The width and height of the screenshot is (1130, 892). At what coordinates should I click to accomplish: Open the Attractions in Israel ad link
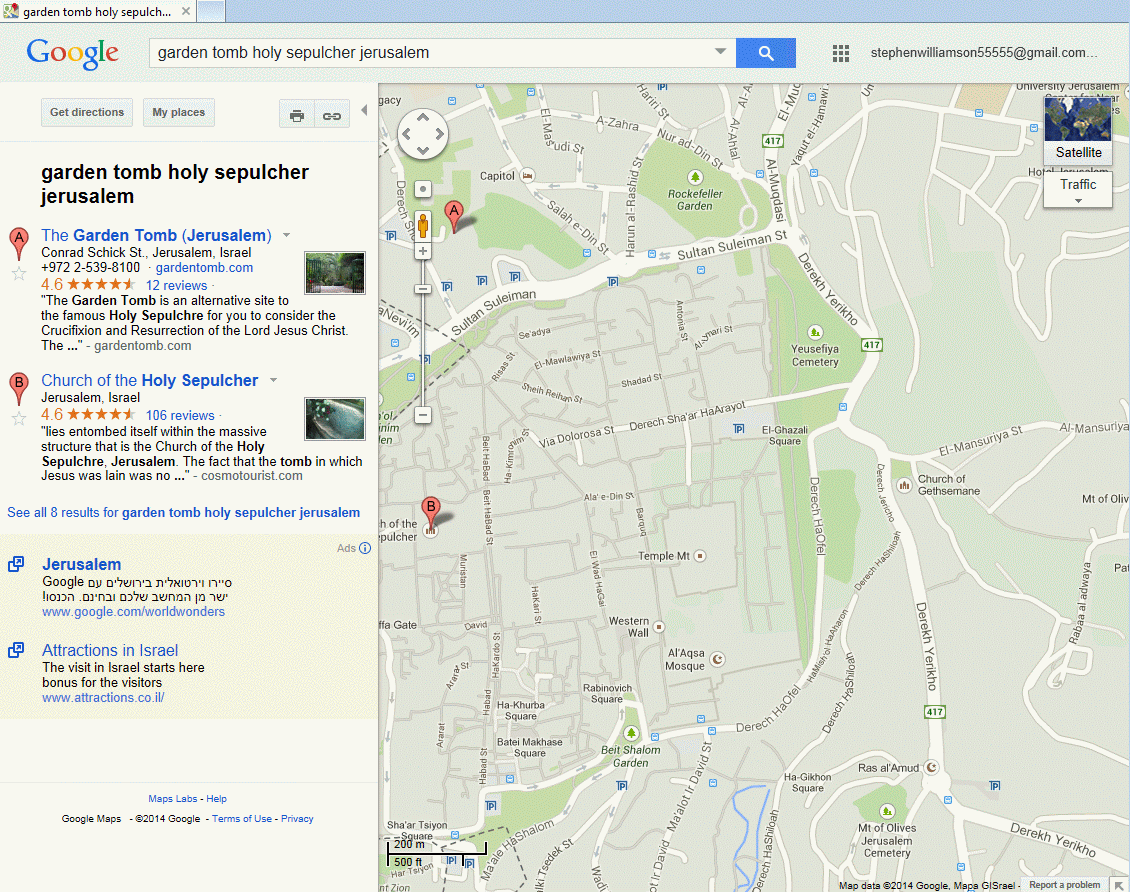tap(110, 651)
